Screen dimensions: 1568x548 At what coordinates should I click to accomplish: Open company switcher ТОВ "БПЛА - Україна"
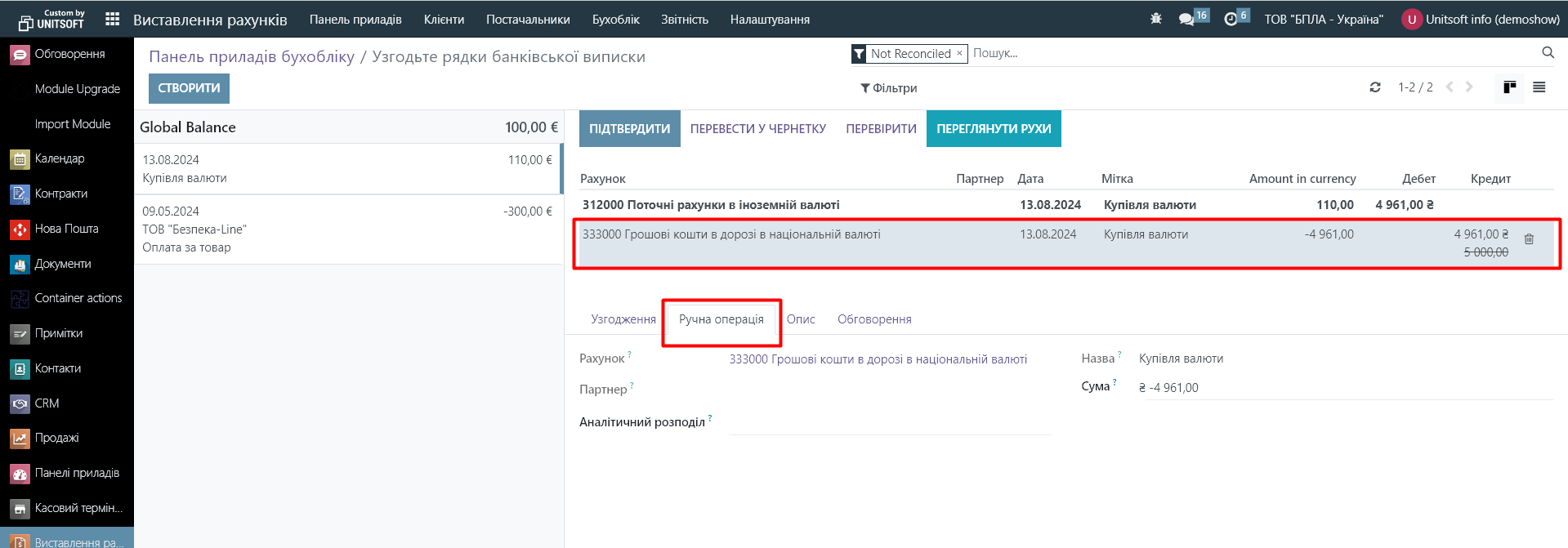click(1323, 19)
